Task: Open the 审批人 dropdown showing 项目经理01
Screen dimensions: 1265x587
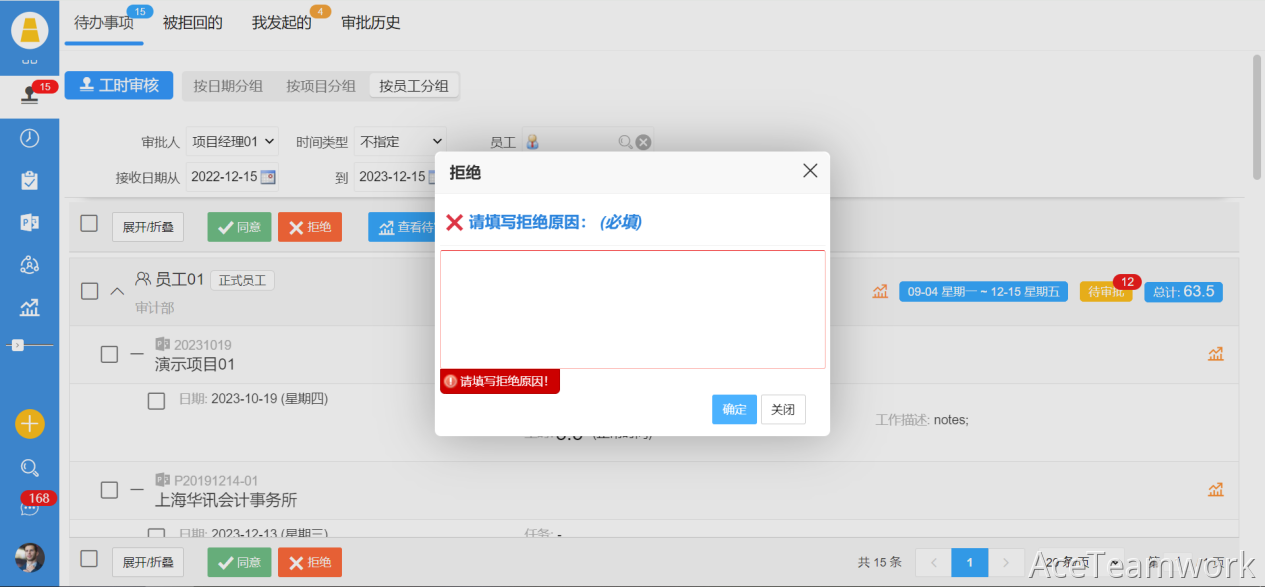Action: [233, 142]
